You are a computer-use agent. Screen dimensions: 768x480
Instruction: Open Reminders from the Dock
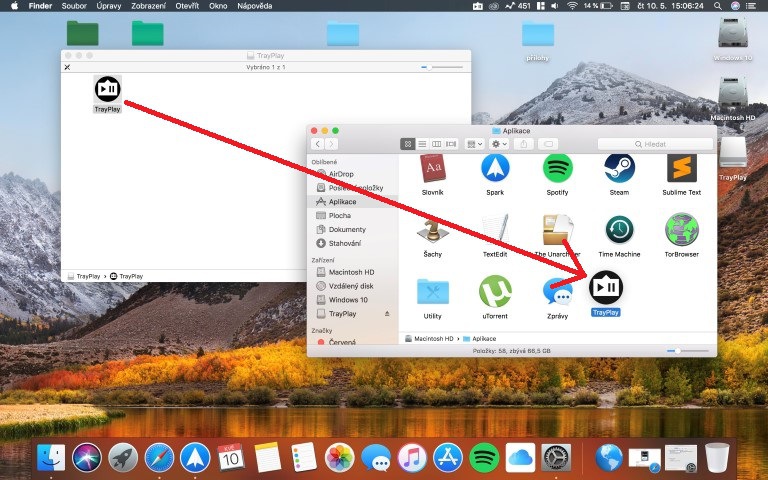(x=304, y=458)
